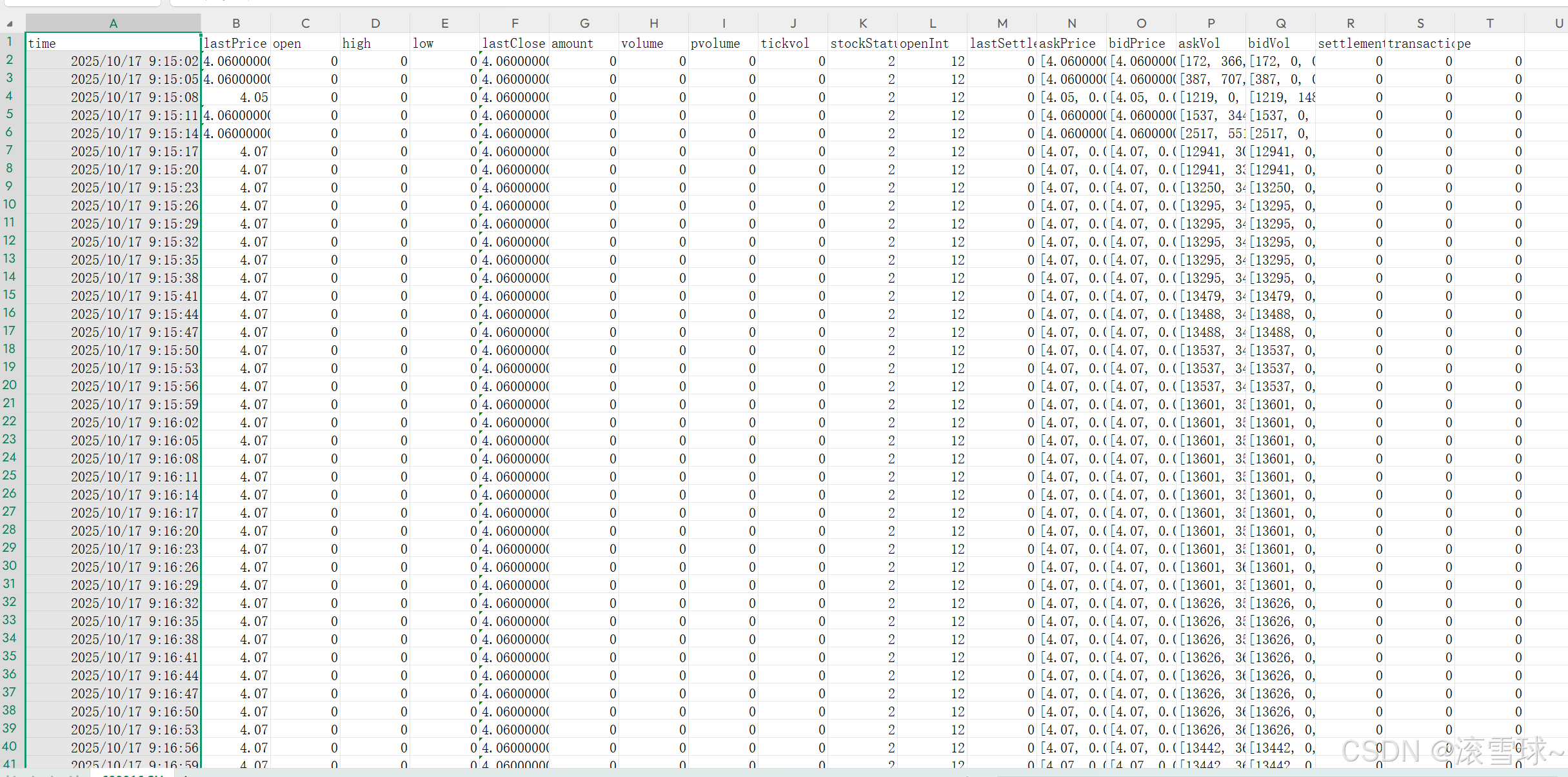The height and width of the screenshot is (777, 1568).
Task: Click the 'time' cell A1
Action: (x=113, y=43)
